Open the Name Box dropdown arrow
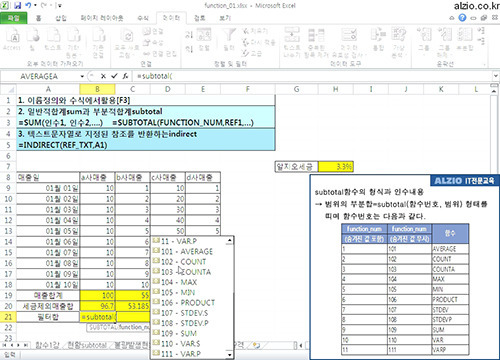Image resolution: width=500 pixels, height=360 pixels. (x=82, y=76)
